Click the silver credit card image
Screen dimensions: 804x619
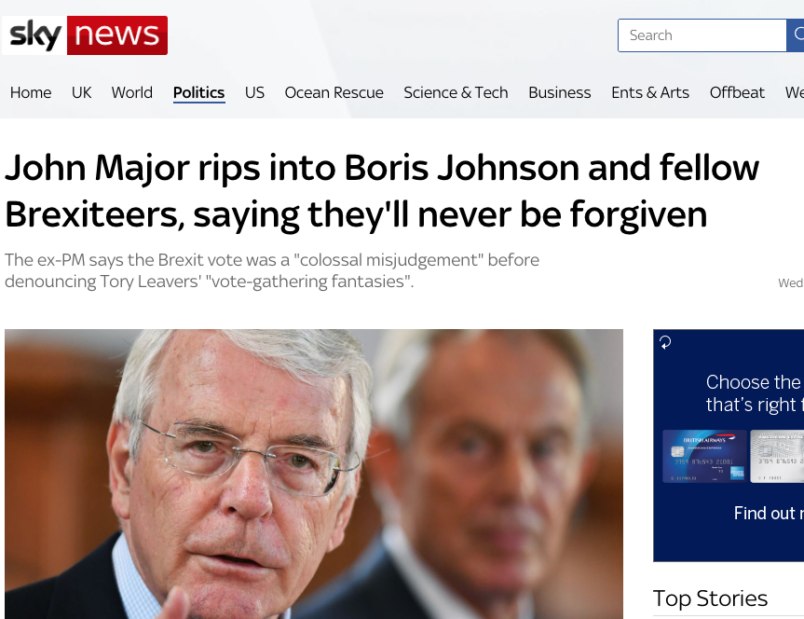[x=777, y=456]
